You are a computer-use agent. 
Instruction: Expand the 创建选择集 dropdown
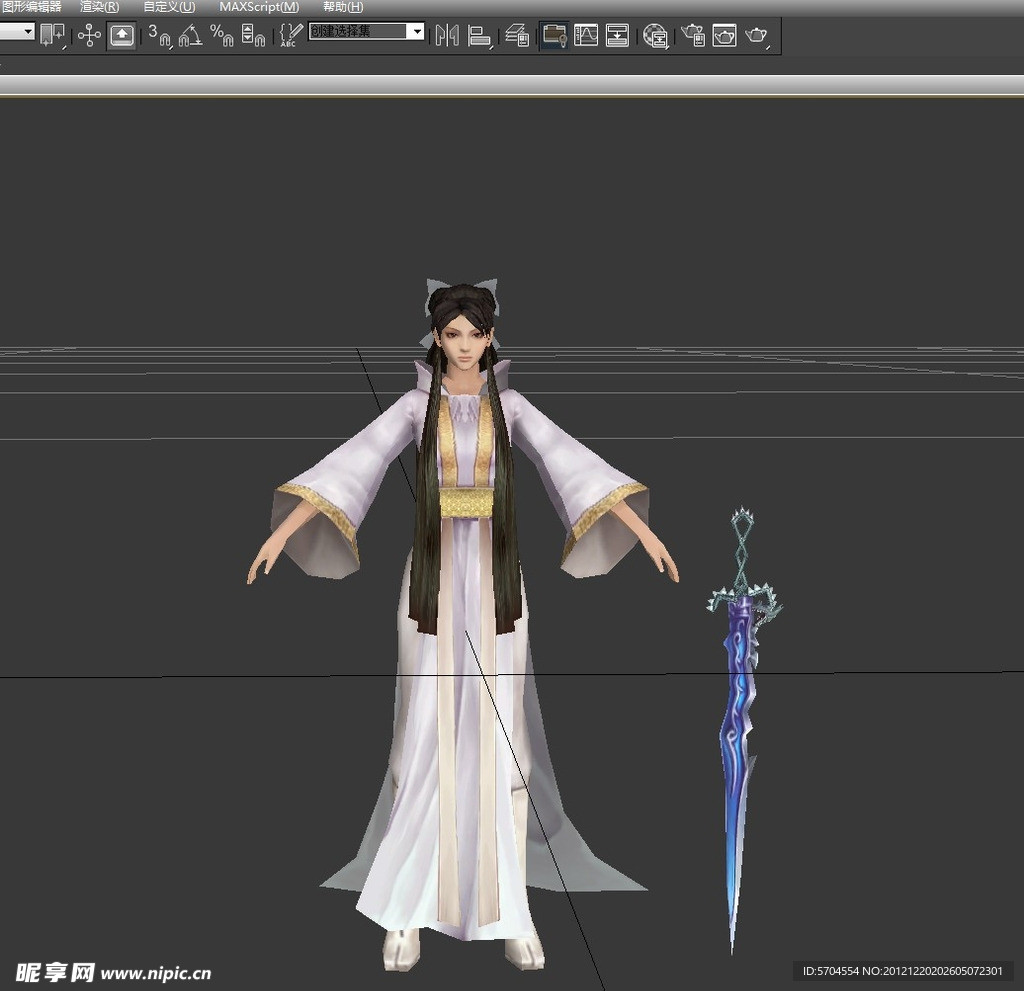[417, 31]
